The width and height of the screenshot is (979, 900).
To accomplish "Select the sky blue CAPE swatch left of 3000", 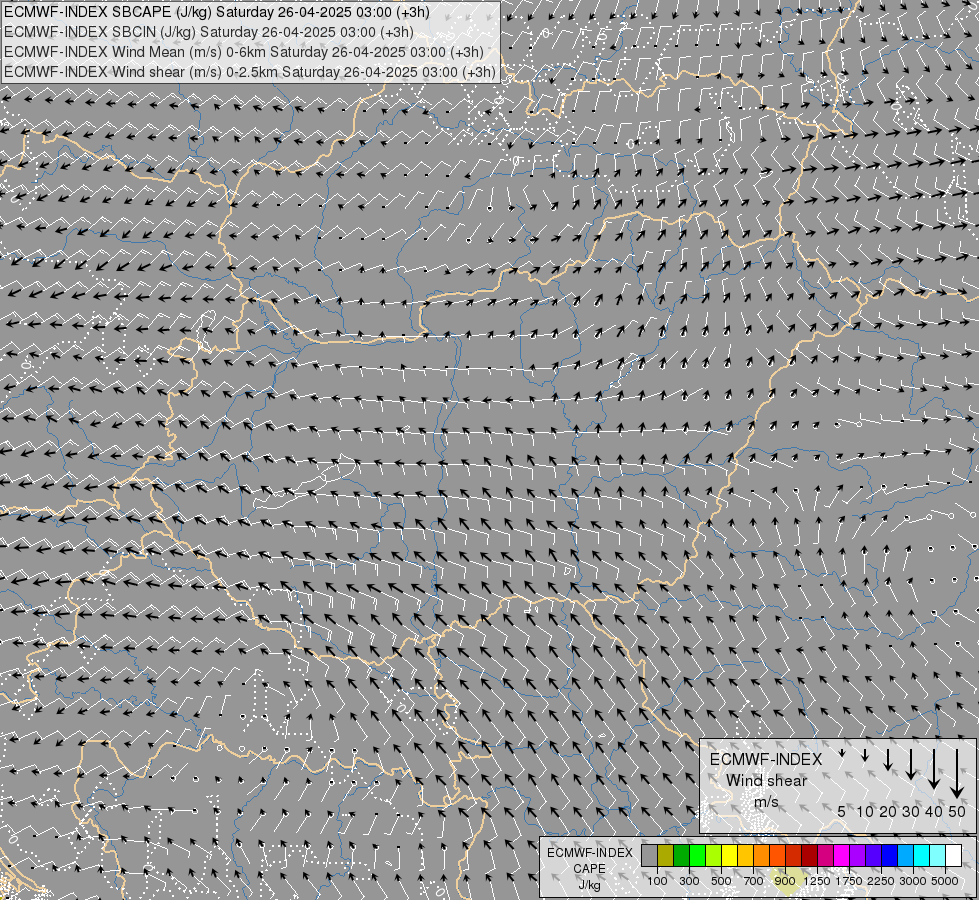I will pyautogui.click(x=906, y=855).
